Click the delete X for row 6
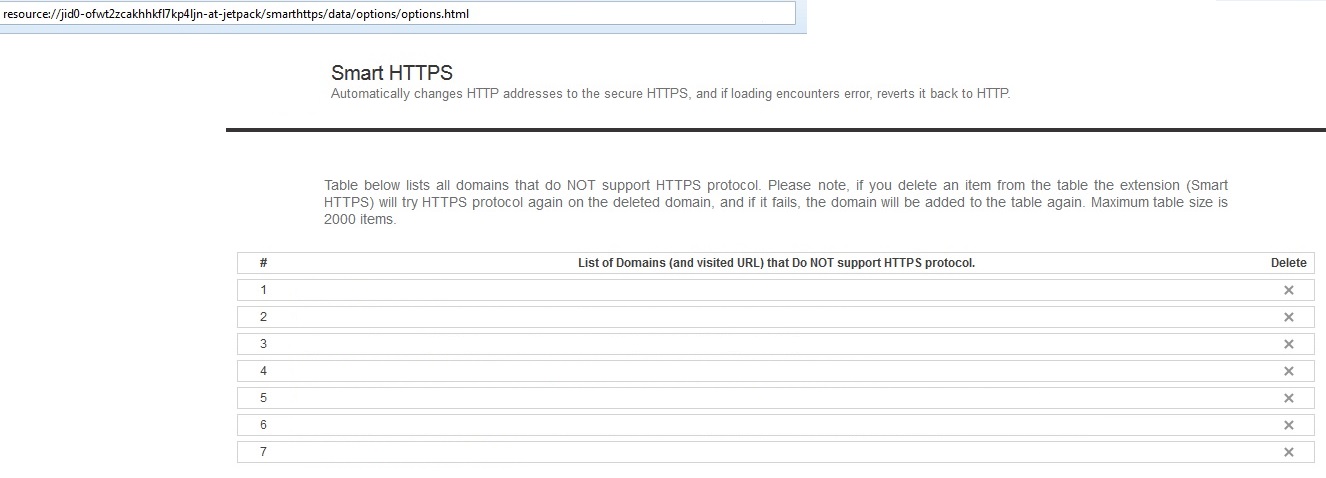 click(x=1288, y=425)
